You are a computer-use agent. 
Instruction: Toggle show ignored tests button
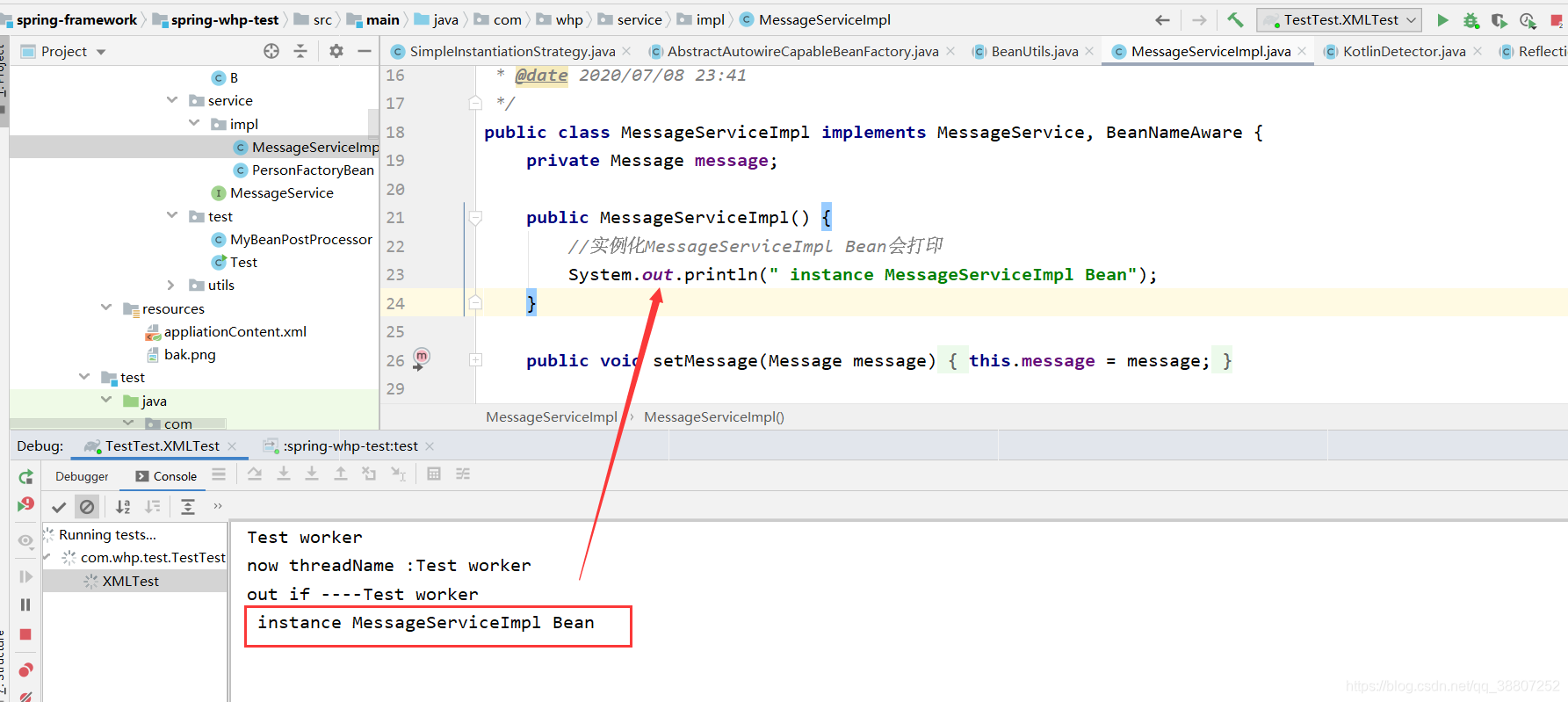[87, 507]
